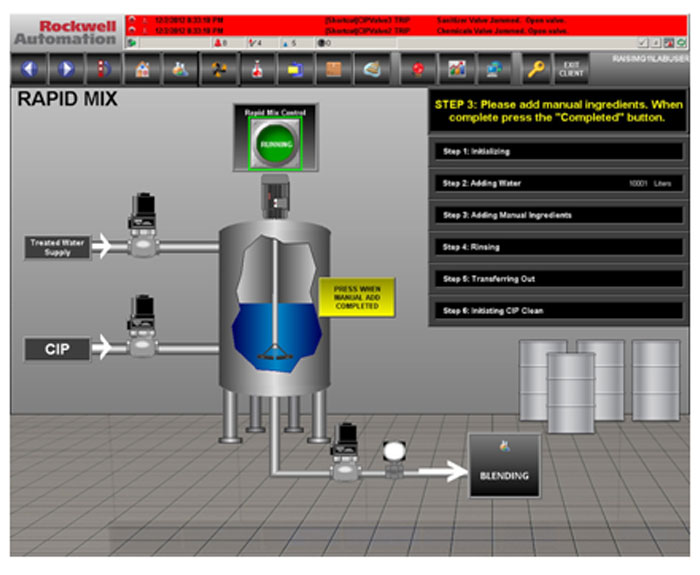Viewport: 700px width, 575px height.
Task: Click the mixer motor on tank top
Action: (274, 194)
